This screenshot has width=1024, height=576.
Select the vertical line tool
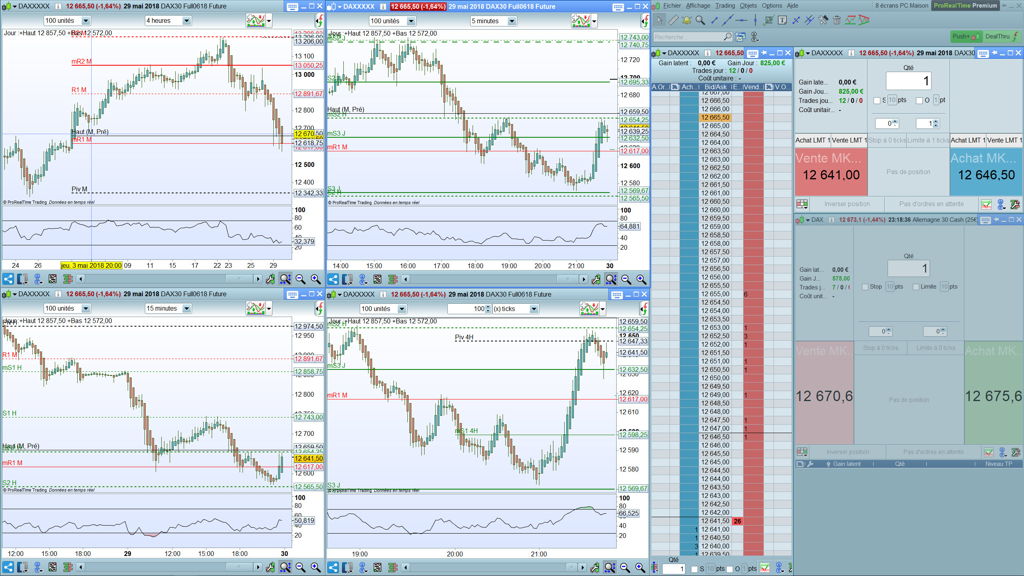click(755, 20)
